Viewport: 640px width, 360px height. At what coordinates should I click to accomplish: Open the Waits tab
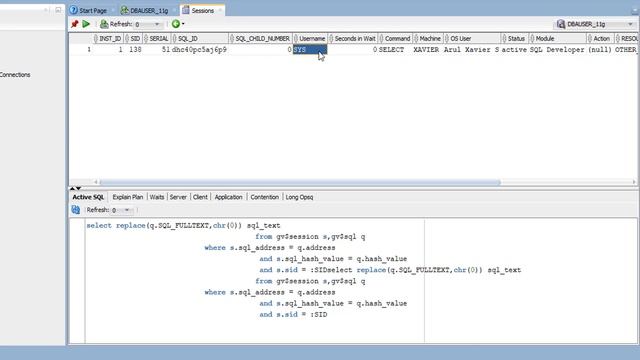click(x=157, y=197)
